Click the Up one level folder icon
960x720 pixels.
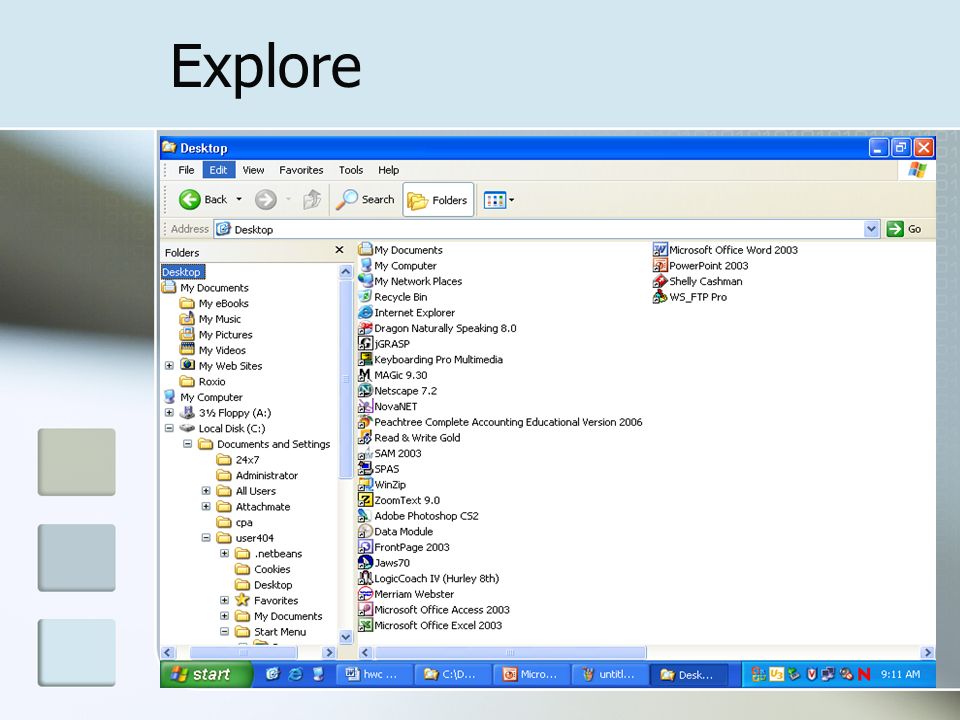(312, 199)
